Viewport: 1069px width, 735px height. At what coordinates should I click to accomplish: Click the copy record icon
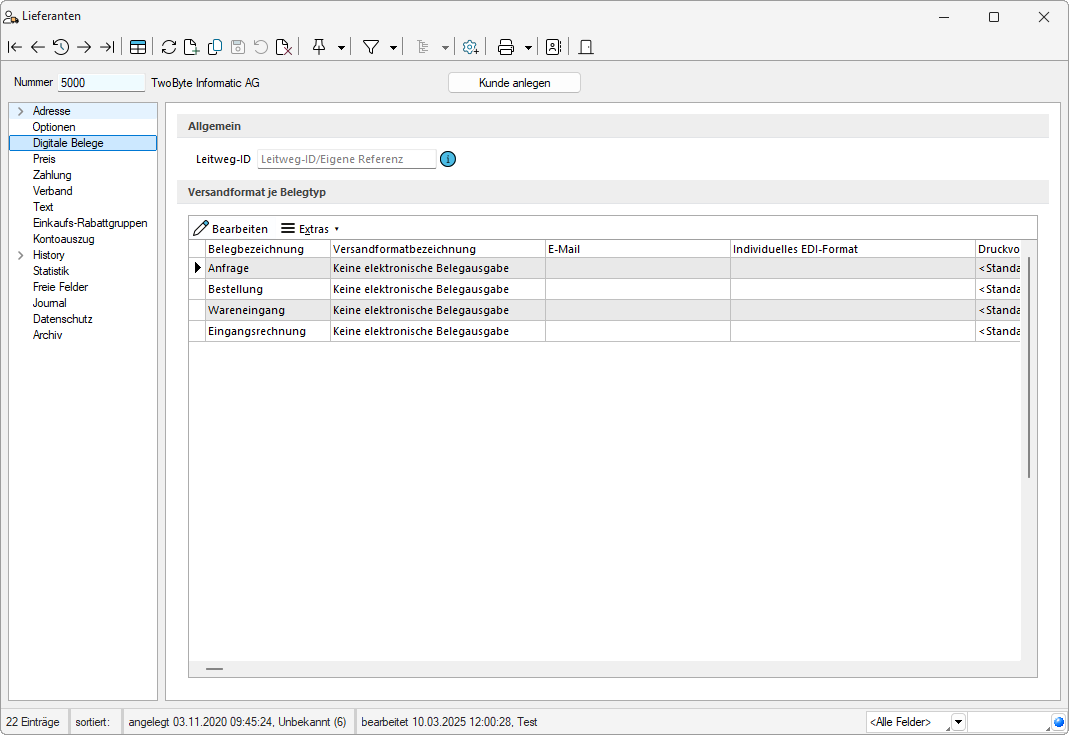(x=215, y=47)
